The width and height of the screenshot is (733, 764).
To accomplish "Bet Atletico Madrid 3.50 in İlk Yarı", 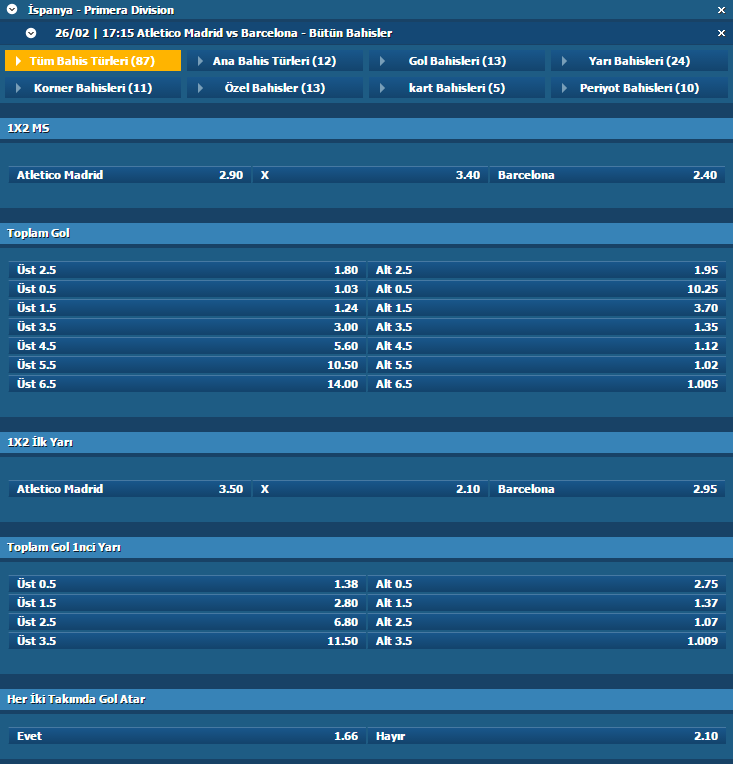I will click(130, 489).
